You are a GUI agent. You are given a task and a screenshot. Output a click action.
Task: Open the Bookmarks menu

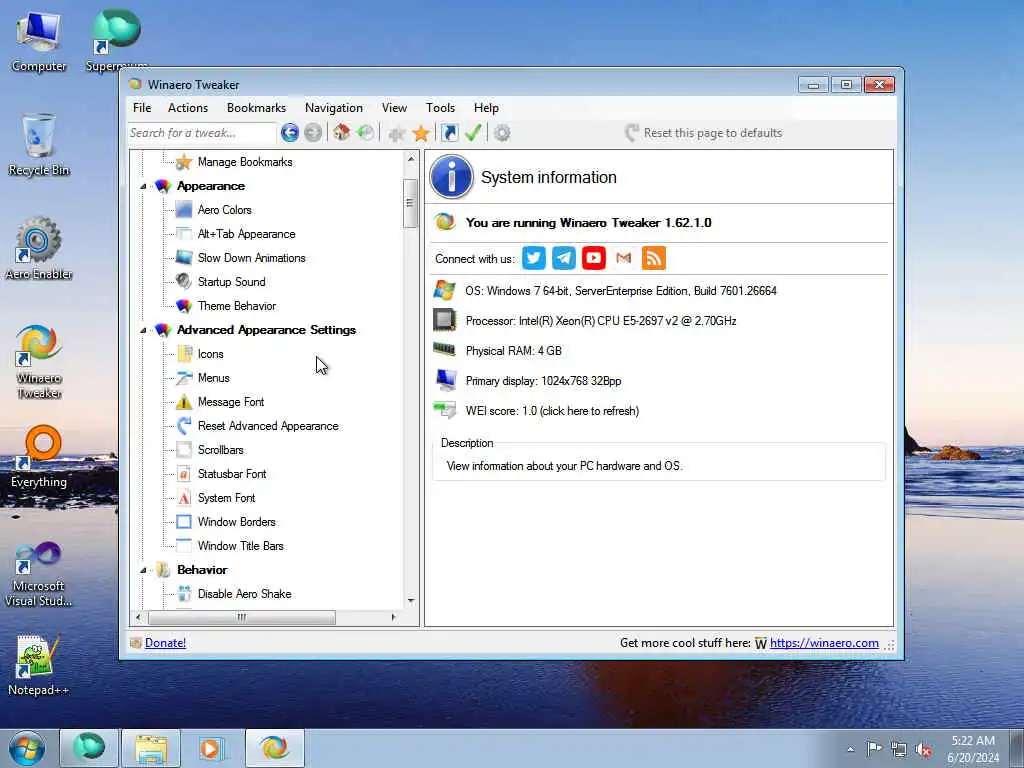click(256, 108)
